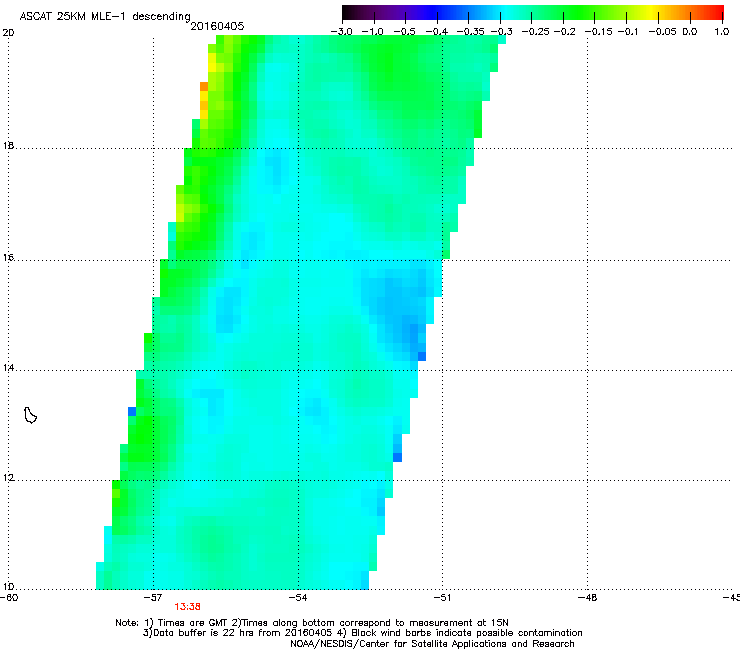The width and height of the screenshot is (740, 650).
Task: Click longitude axis label -60
Action: click(x=9, y=598)
